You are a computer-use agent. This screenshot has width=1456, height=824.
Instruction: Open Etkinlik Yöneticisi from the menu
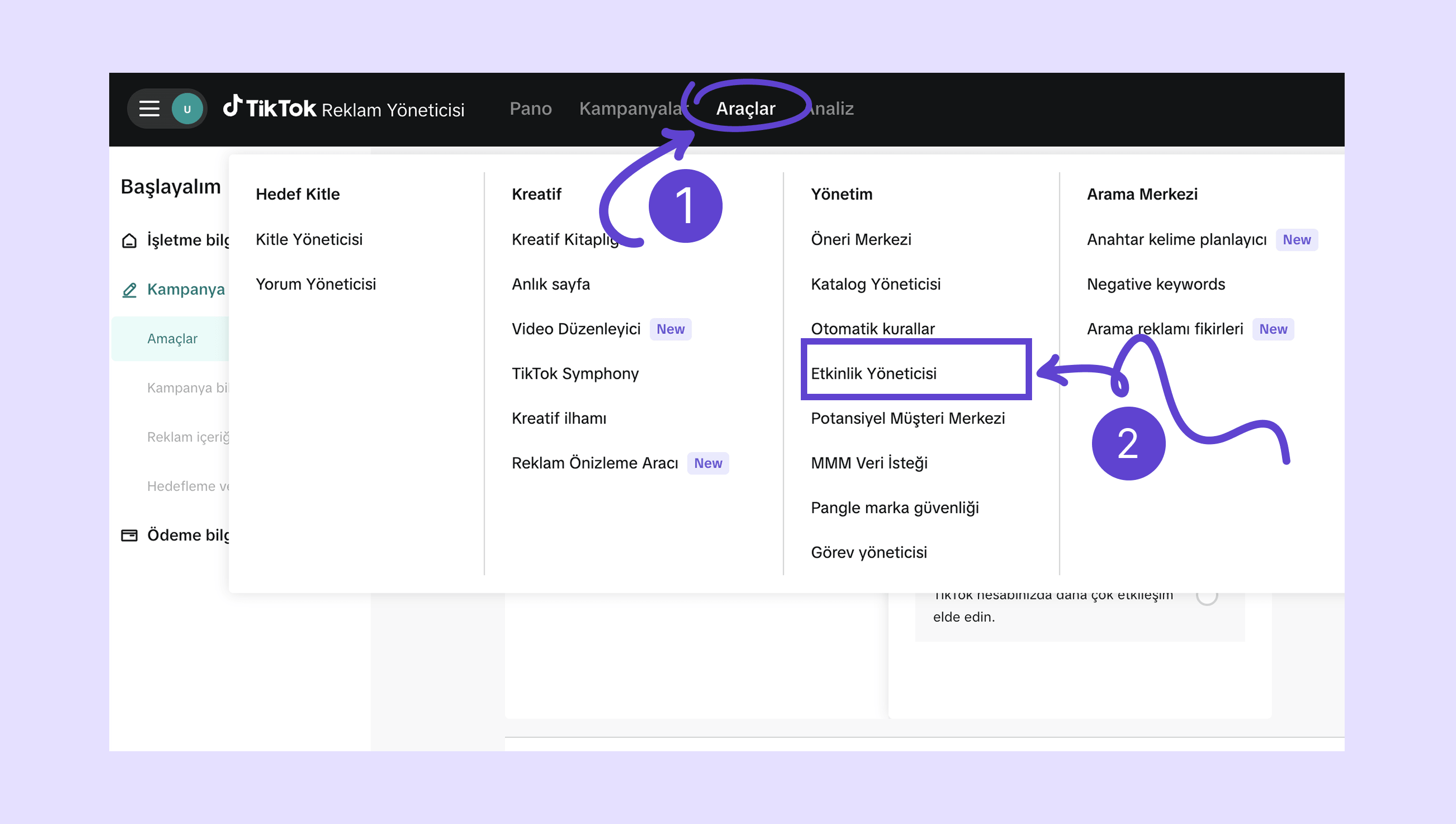pyautogui.click(x=874, y=373)
